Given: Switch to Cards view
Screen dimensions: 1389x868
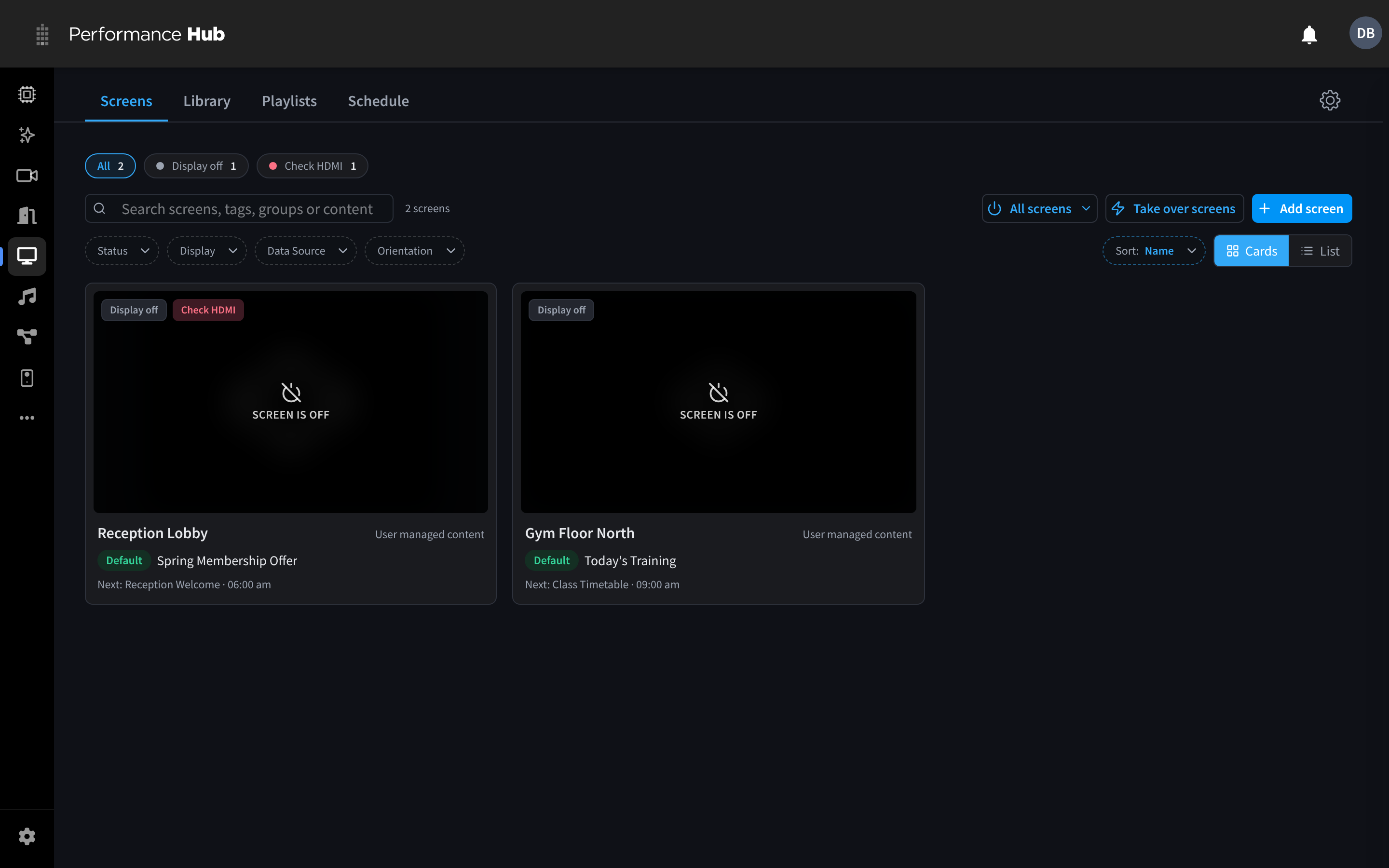Looking at the screenshot, I should pos(1251,251).
